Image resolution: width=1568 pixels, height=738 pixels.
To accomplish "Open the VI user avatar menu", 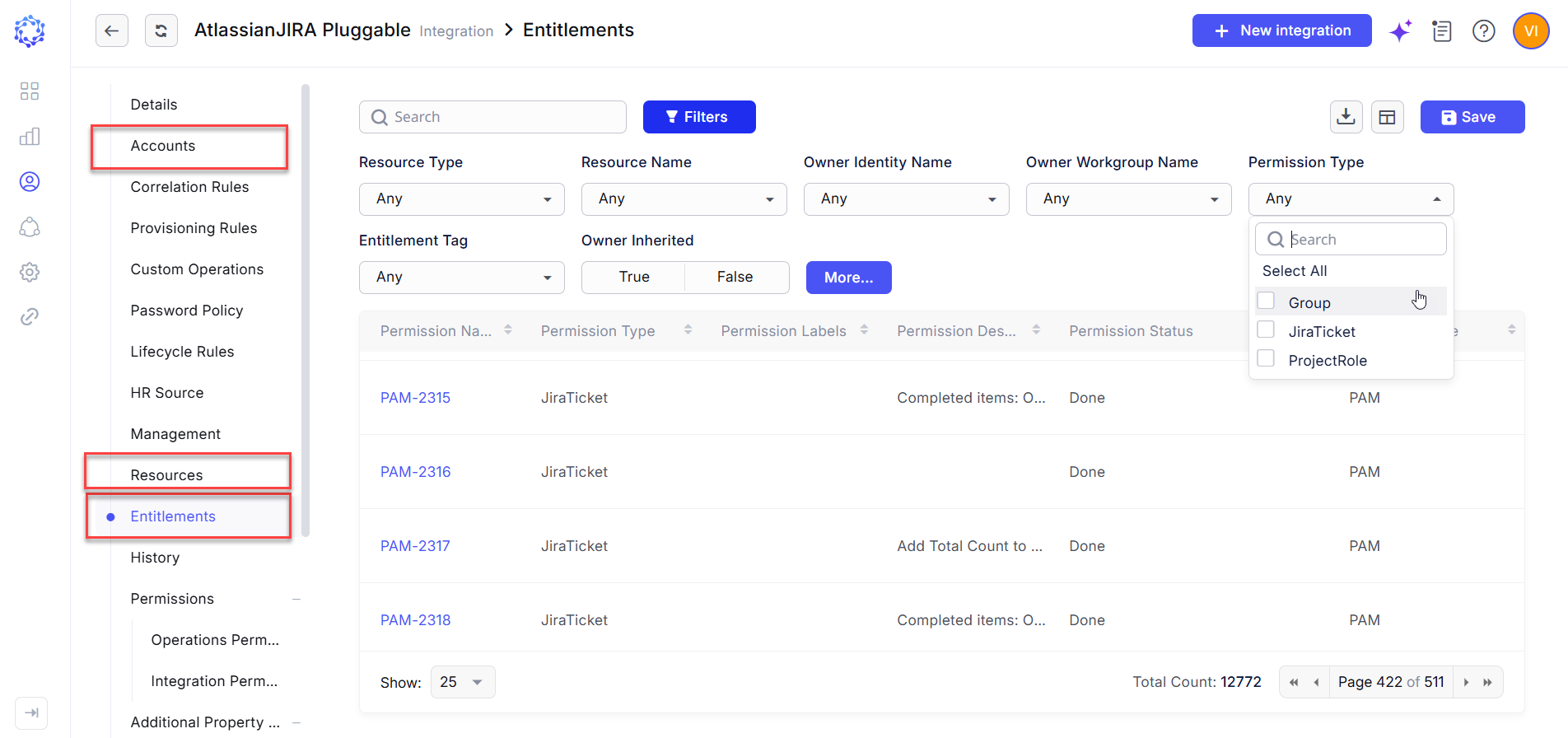I will coord(1531,31).
